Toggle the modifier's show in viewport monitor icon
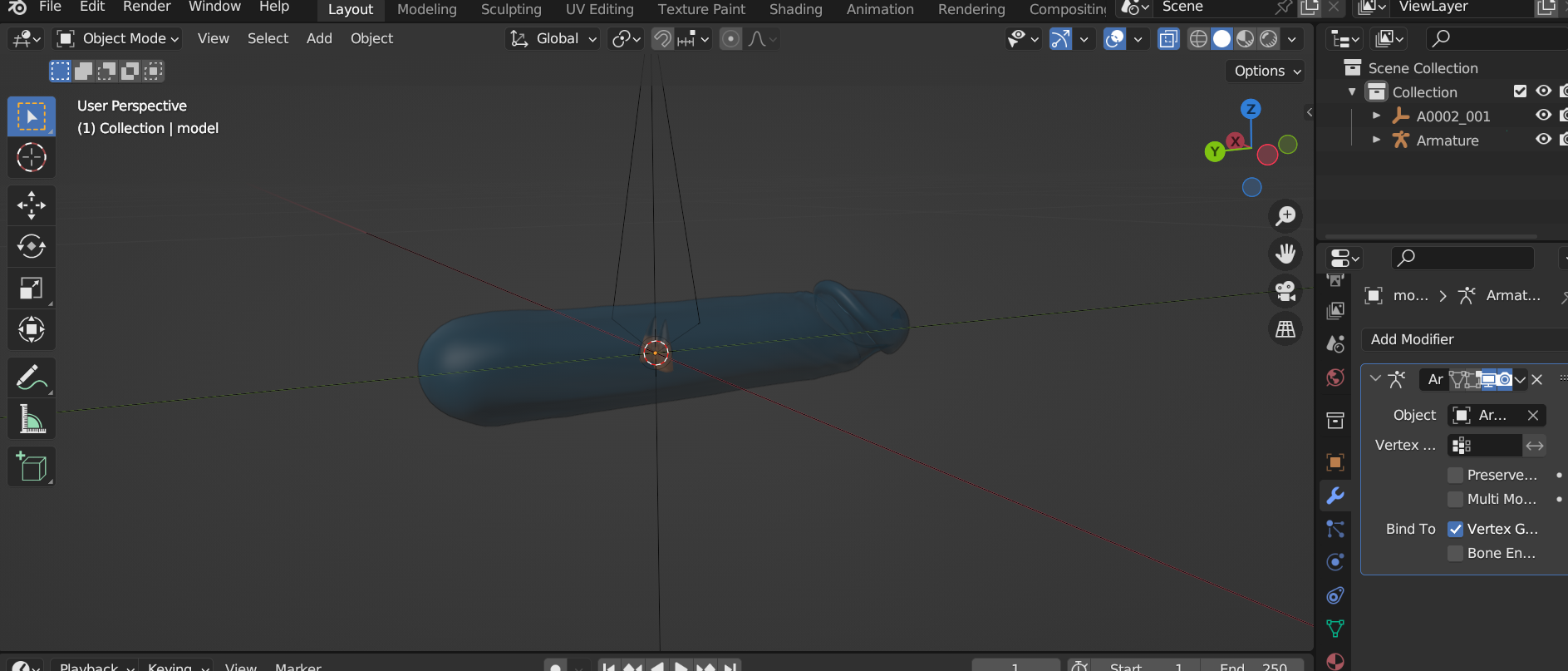This screenshot has height=671, width=1568. [1487, 379]
